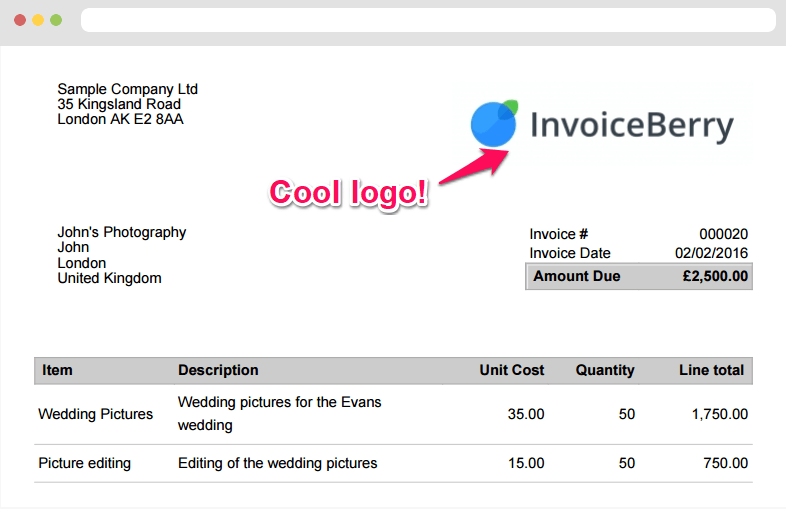Click the 'Item' column header
Image resolution: width=786 pixels, height=509 pixels.
(x=57, y=370)
